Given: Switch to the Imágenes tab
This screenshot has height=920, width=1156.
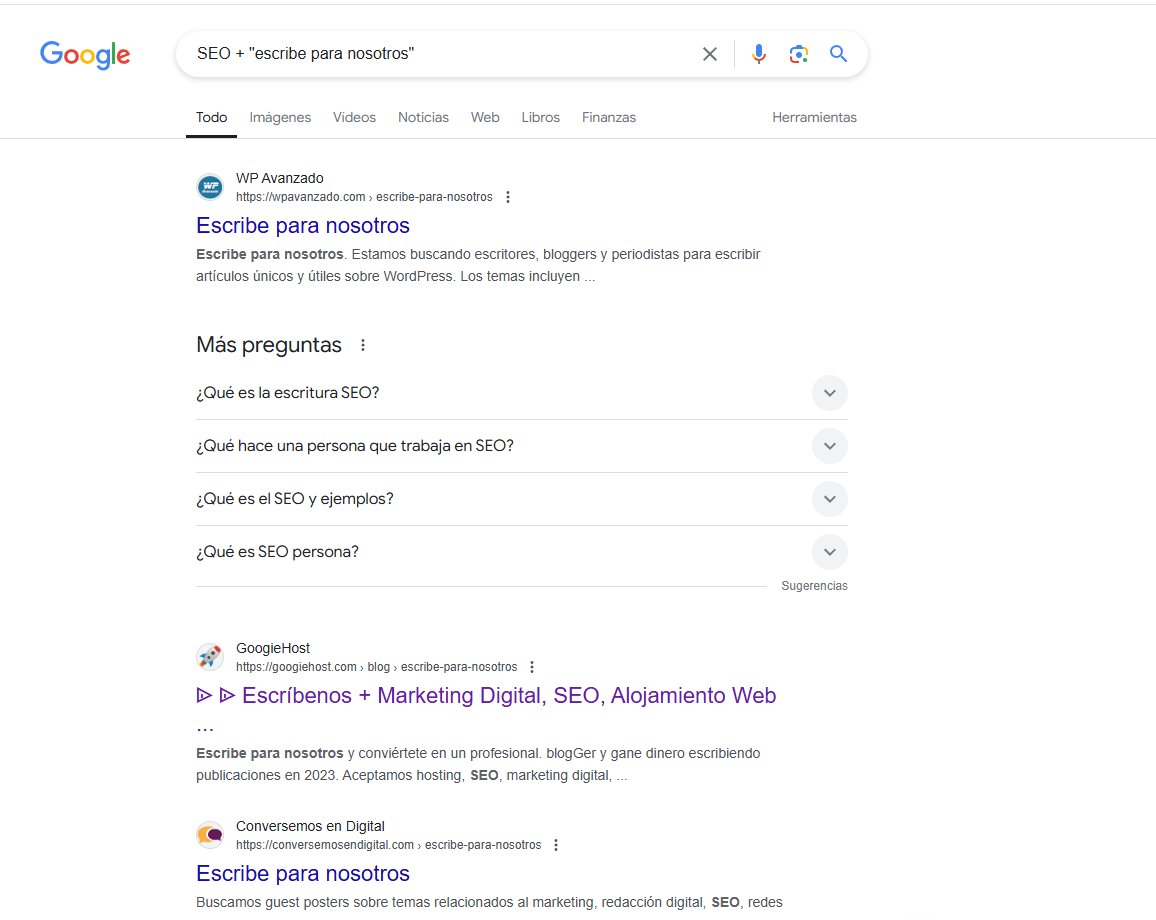Looking at the screenshot, I should click(x=280, y=117).
